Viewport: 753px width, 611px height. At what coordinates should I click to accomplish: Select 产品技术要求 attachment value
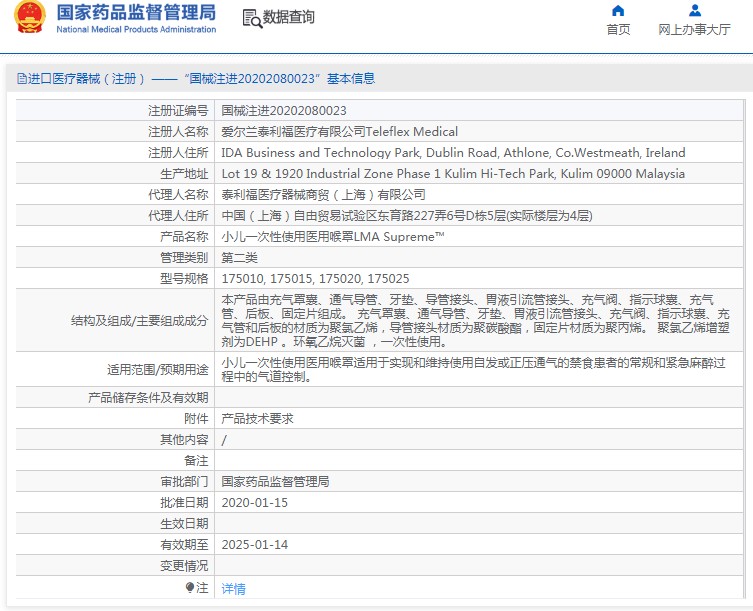(257, 419)
